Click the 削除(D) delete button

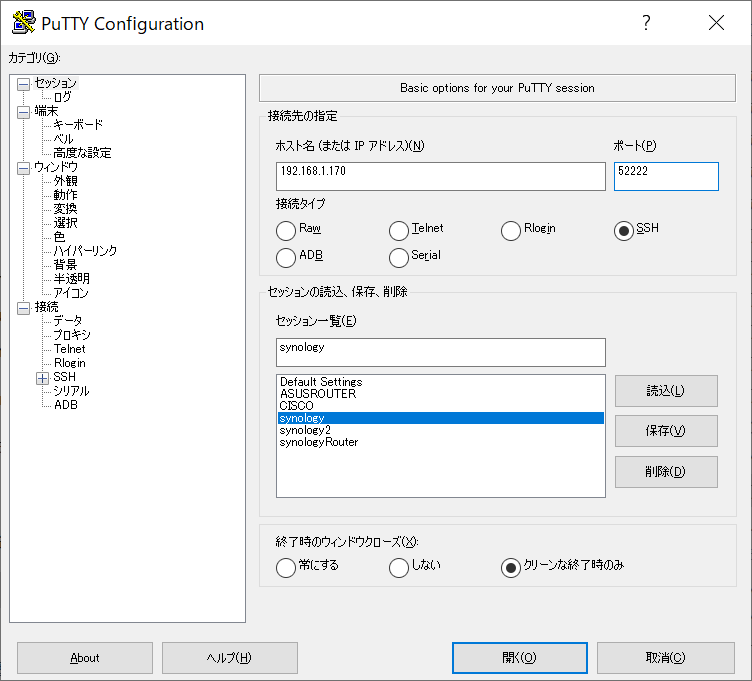[666, 472]
